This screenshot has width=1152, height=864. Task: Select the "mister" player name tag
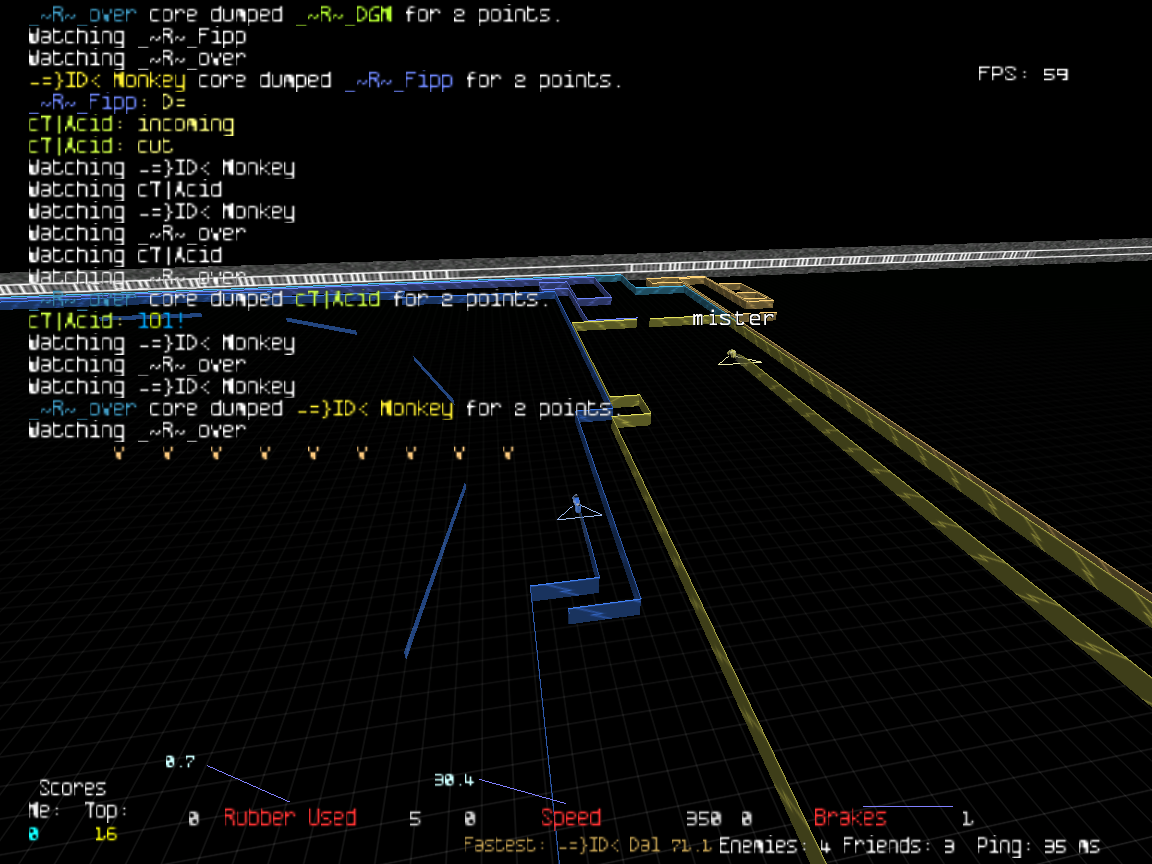(733, 319)
